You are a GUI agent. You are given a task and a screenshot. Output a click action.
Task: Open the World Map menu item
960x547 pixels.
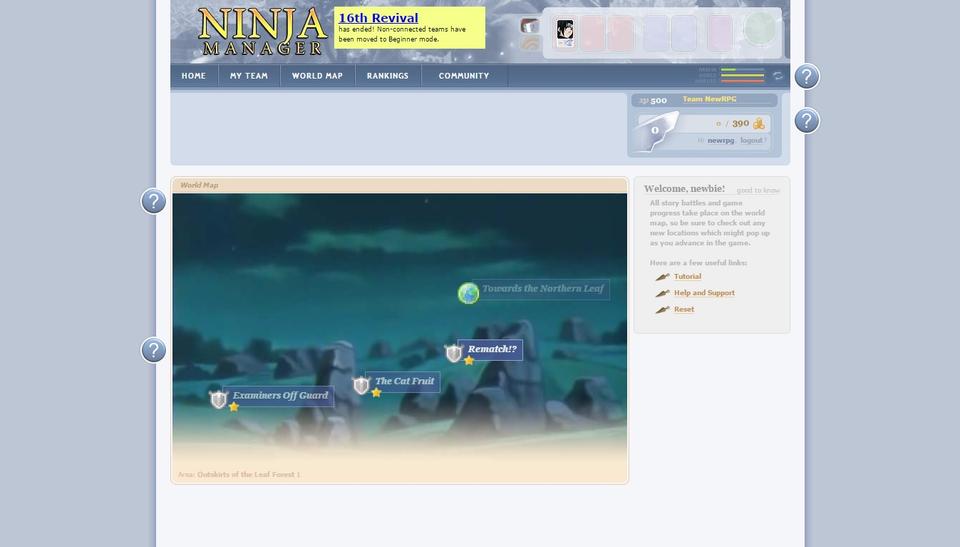click(317, 76)
